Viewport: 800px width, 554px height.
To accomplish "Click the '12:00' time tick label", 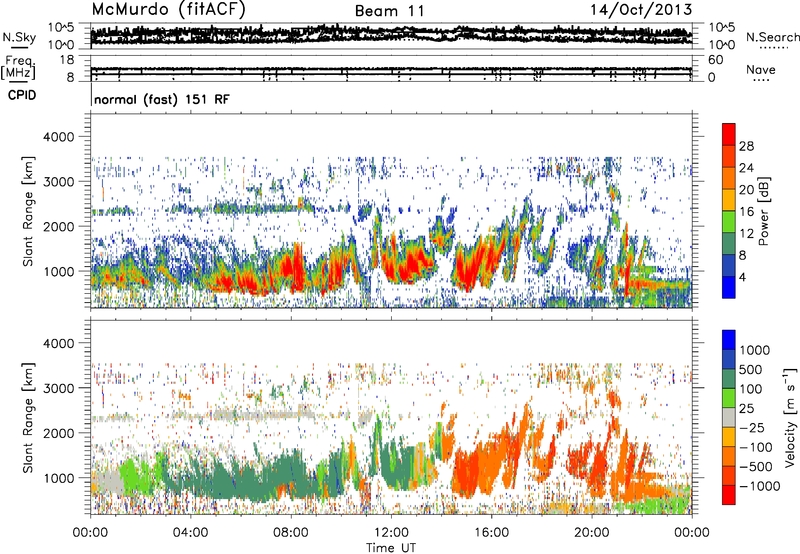I will click(x=391, y=533).
